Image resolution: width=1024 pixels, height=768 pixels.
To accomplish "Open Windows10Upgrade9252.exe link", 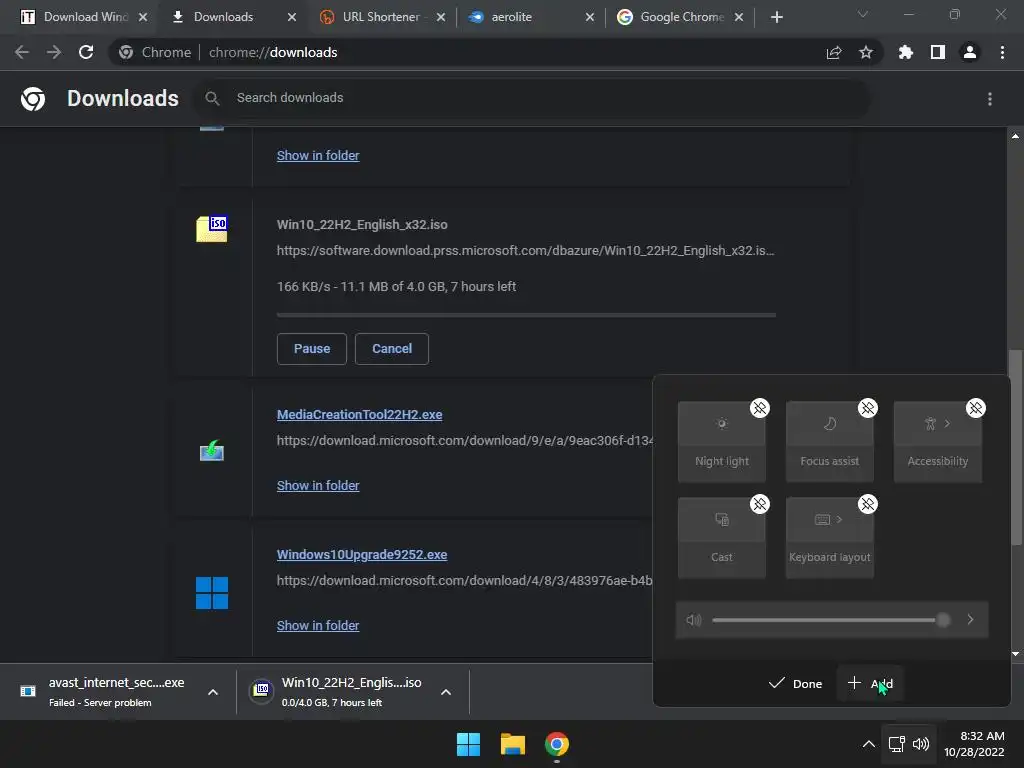I will click(362, 554).
